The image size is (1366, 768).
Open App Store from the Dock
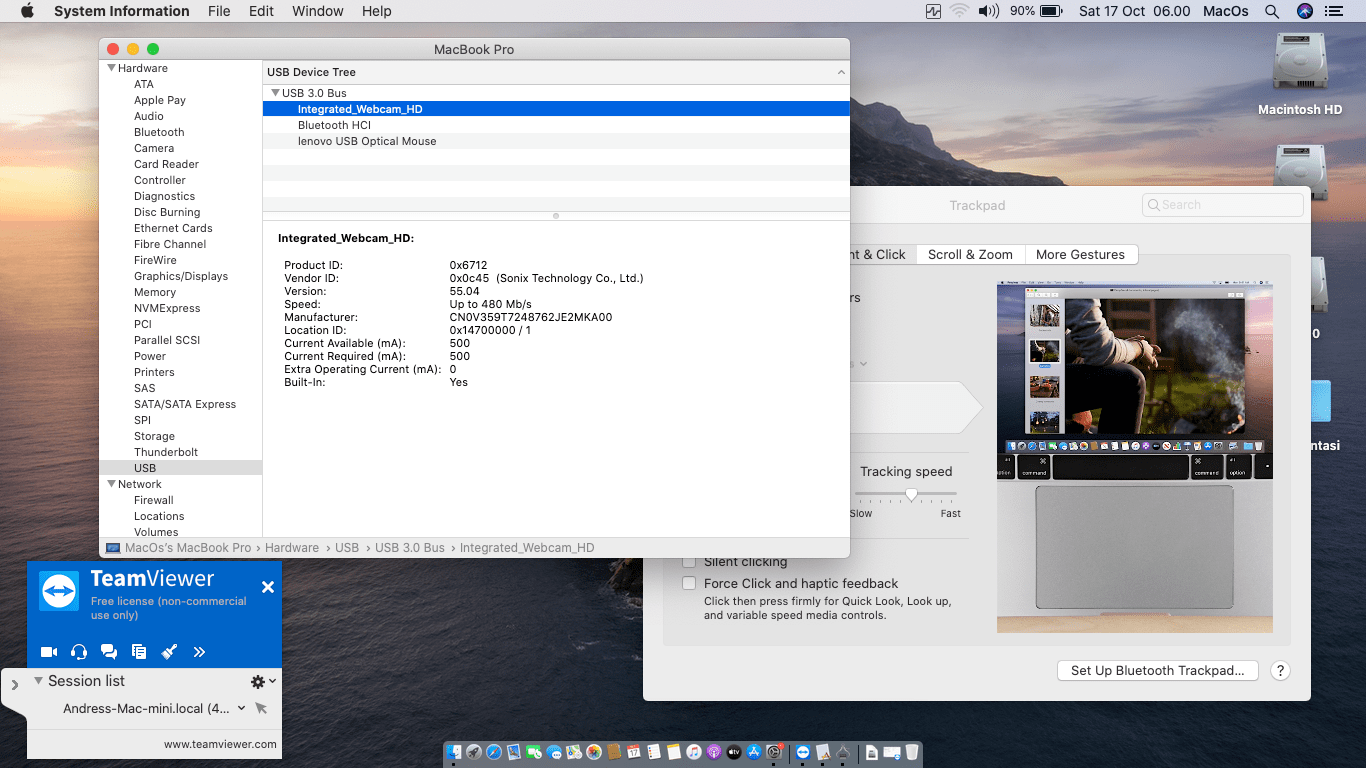point(754,752)
